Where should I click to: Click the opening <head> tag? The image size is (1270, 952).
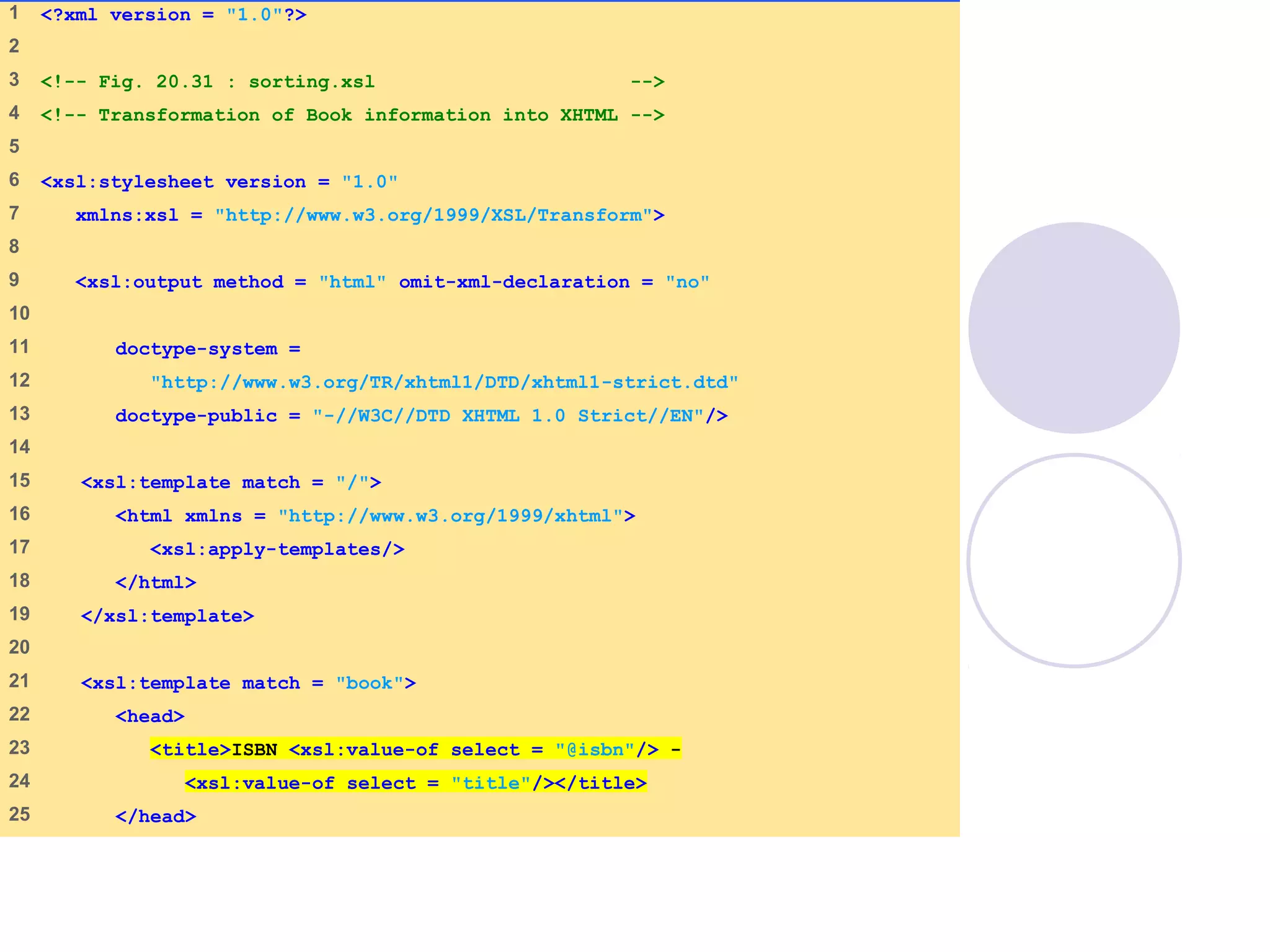150,717
